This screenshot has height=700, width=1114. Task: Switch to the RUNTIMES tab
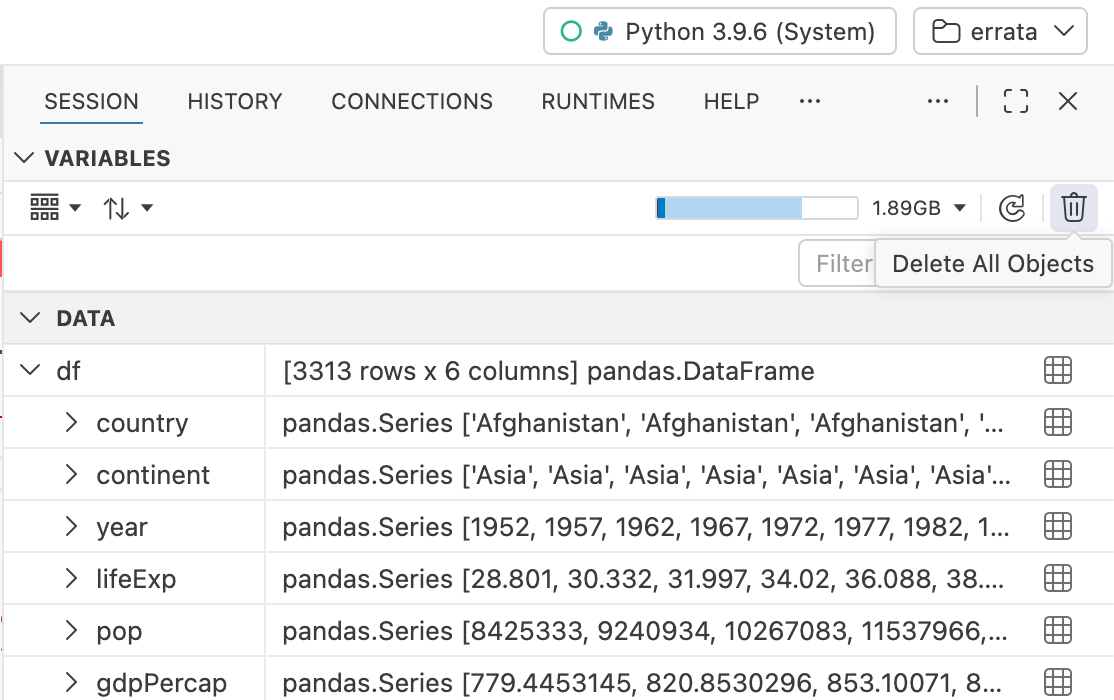(x=597, y=102)
